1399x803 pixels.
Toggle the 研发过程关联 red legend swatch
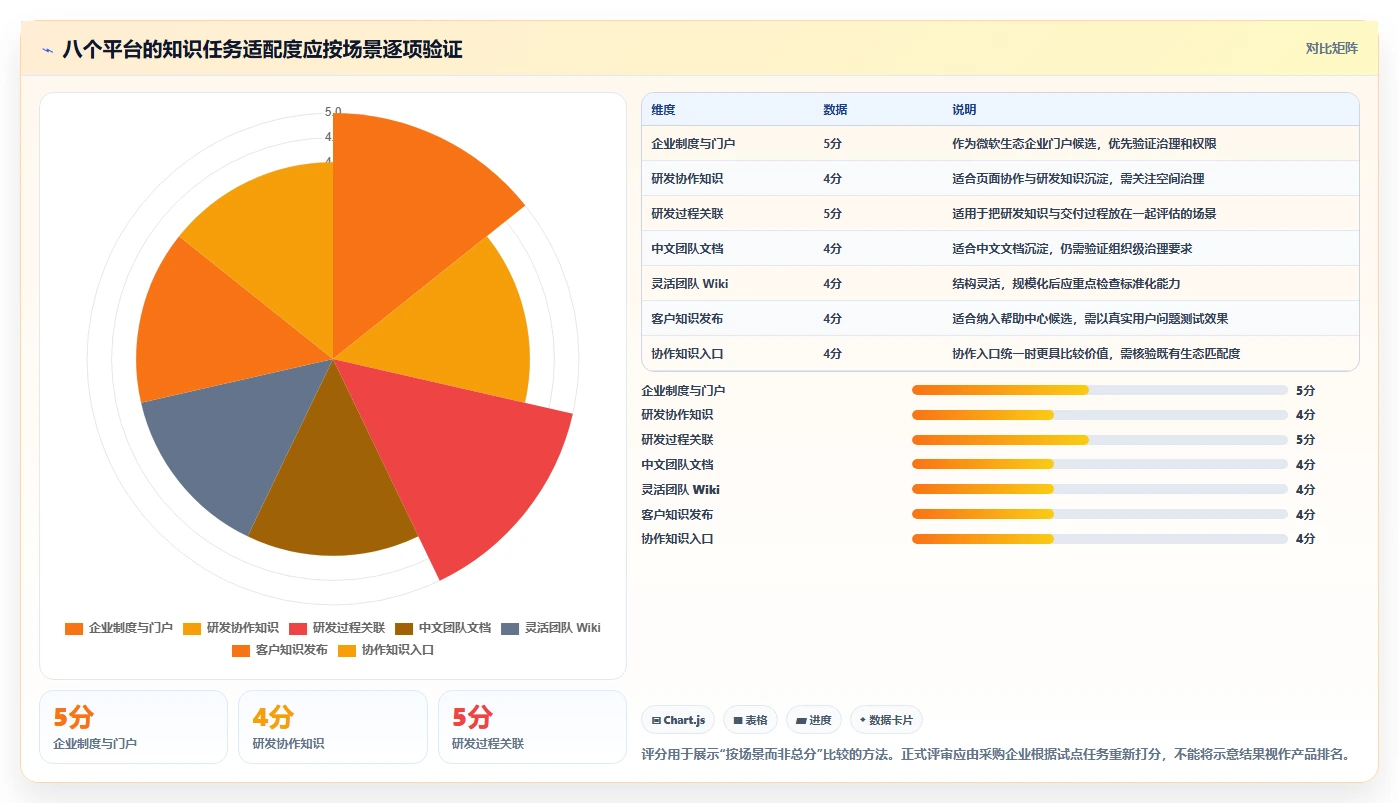point(298,628)
